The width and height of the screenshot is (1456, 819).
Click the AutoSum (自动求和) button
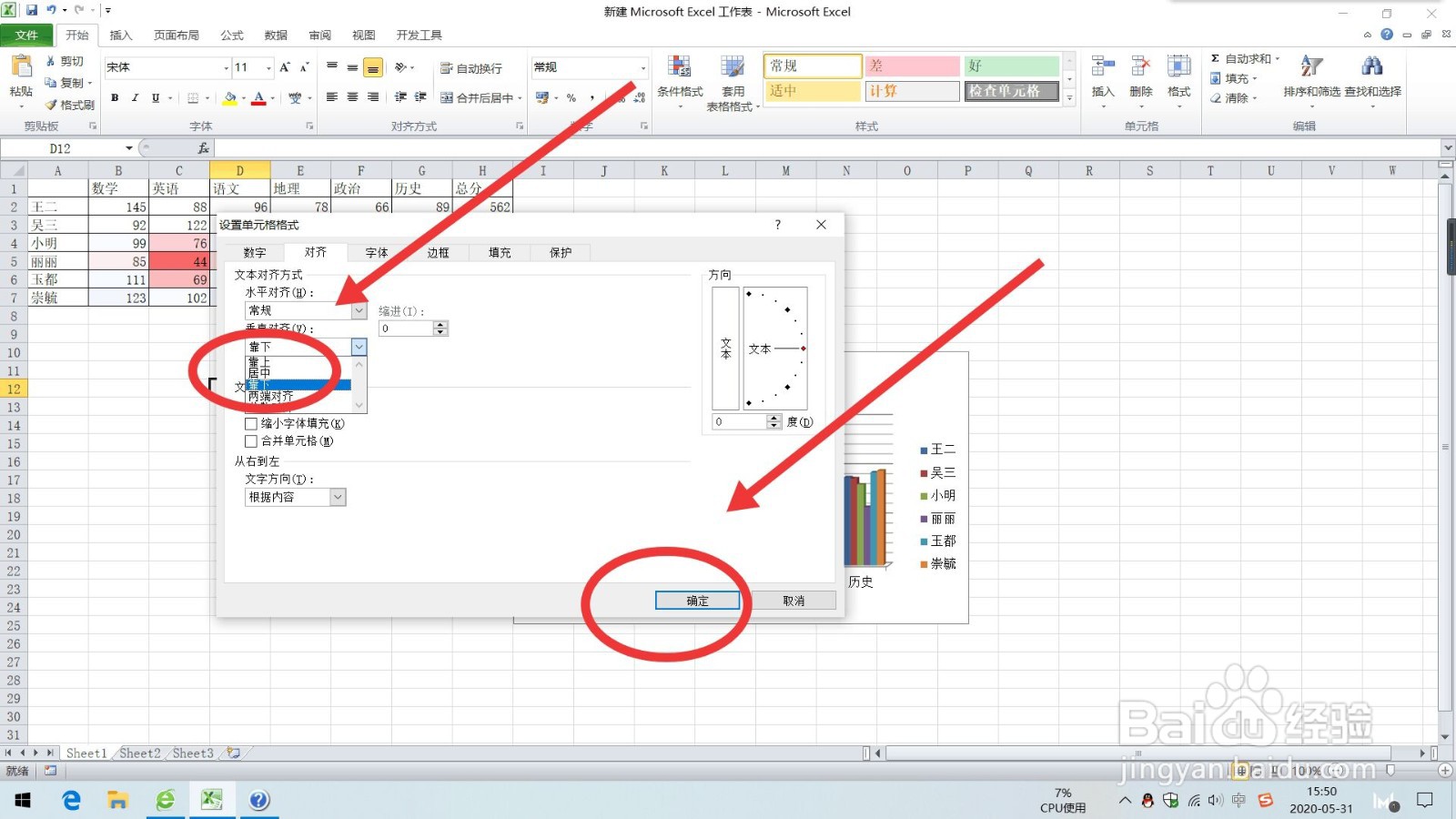[1244, 58]
